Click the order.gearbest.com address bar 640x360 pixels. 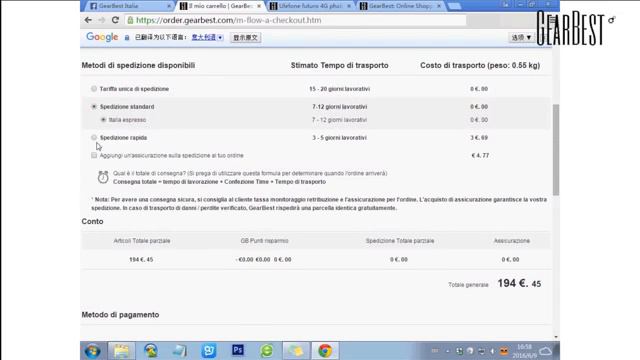coord(296,20)
